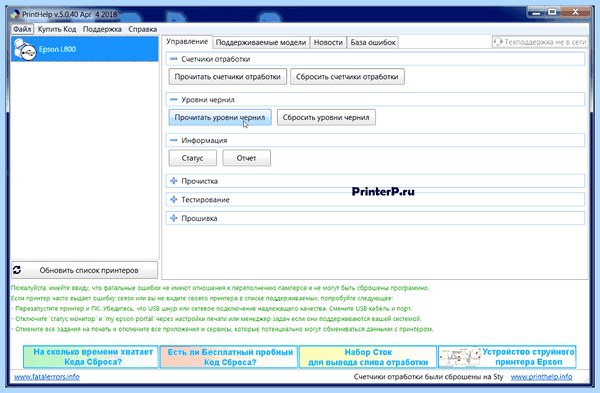Click the Статус button
The image size is (600, 393).
192,158
